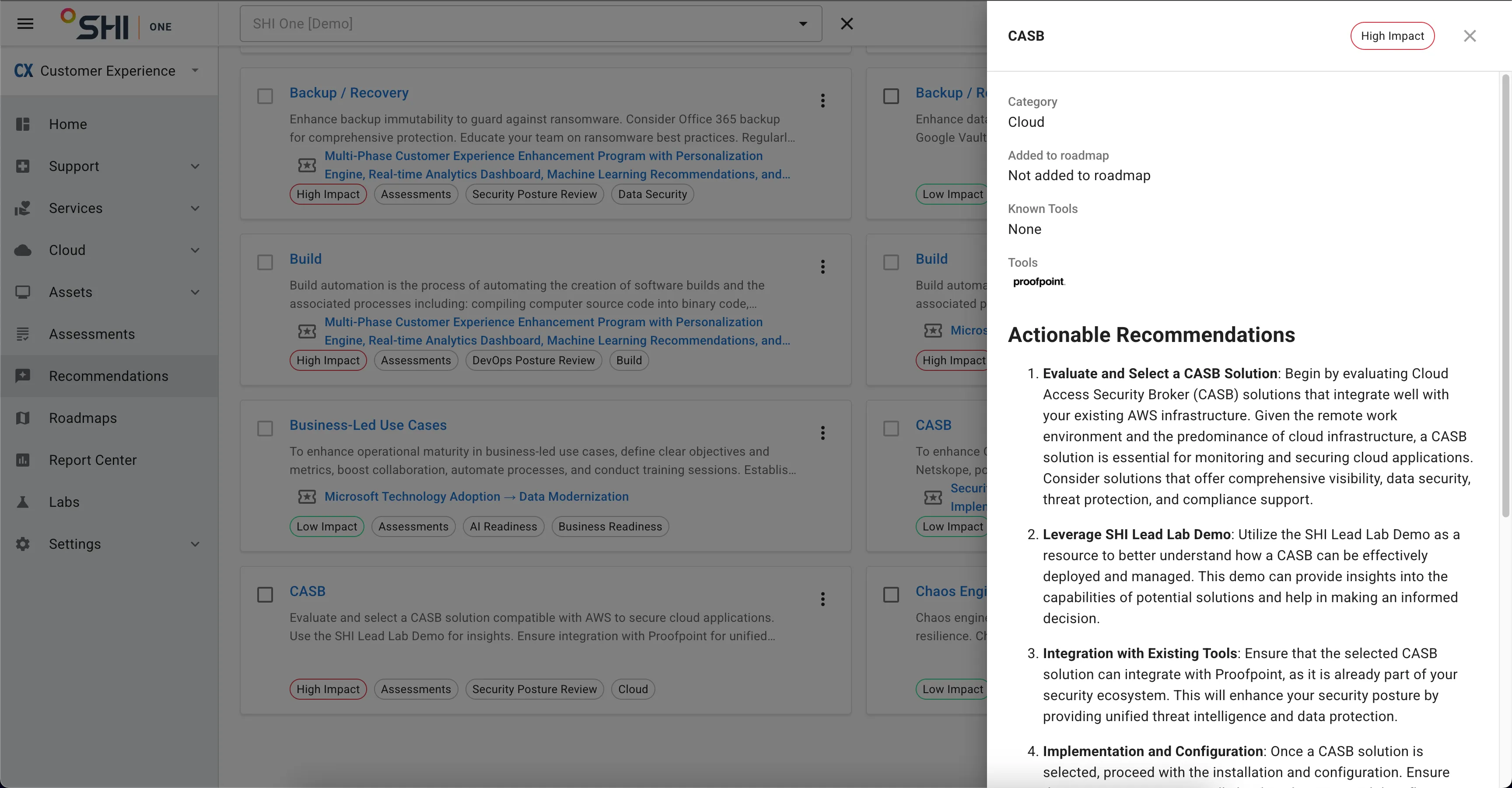This screenshot has height=788, width=1512.
Task: Click the Settings gear icon
Action: tap(23, 544)
